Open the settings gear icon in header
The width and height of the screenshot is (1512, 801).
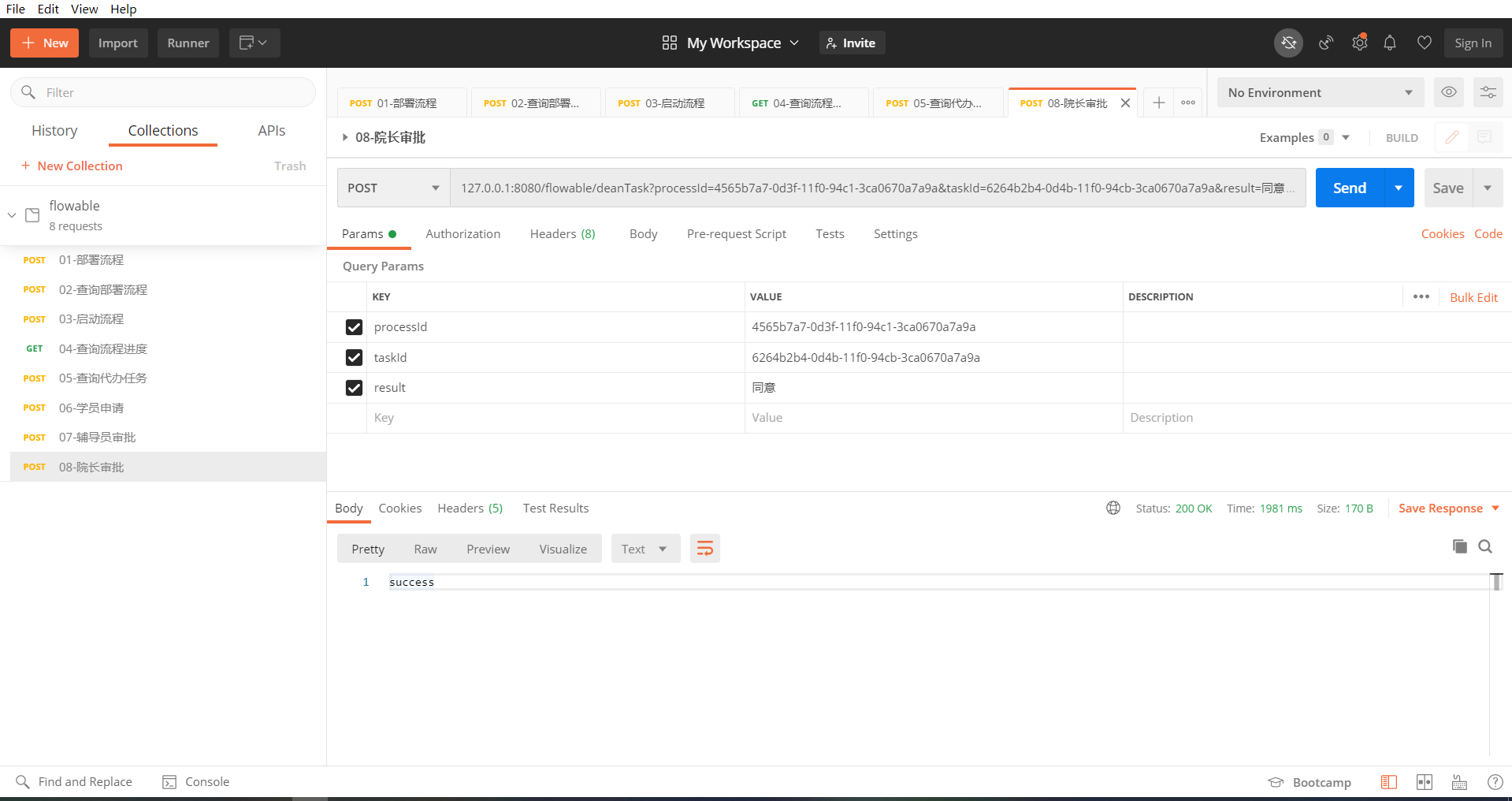1359,43
